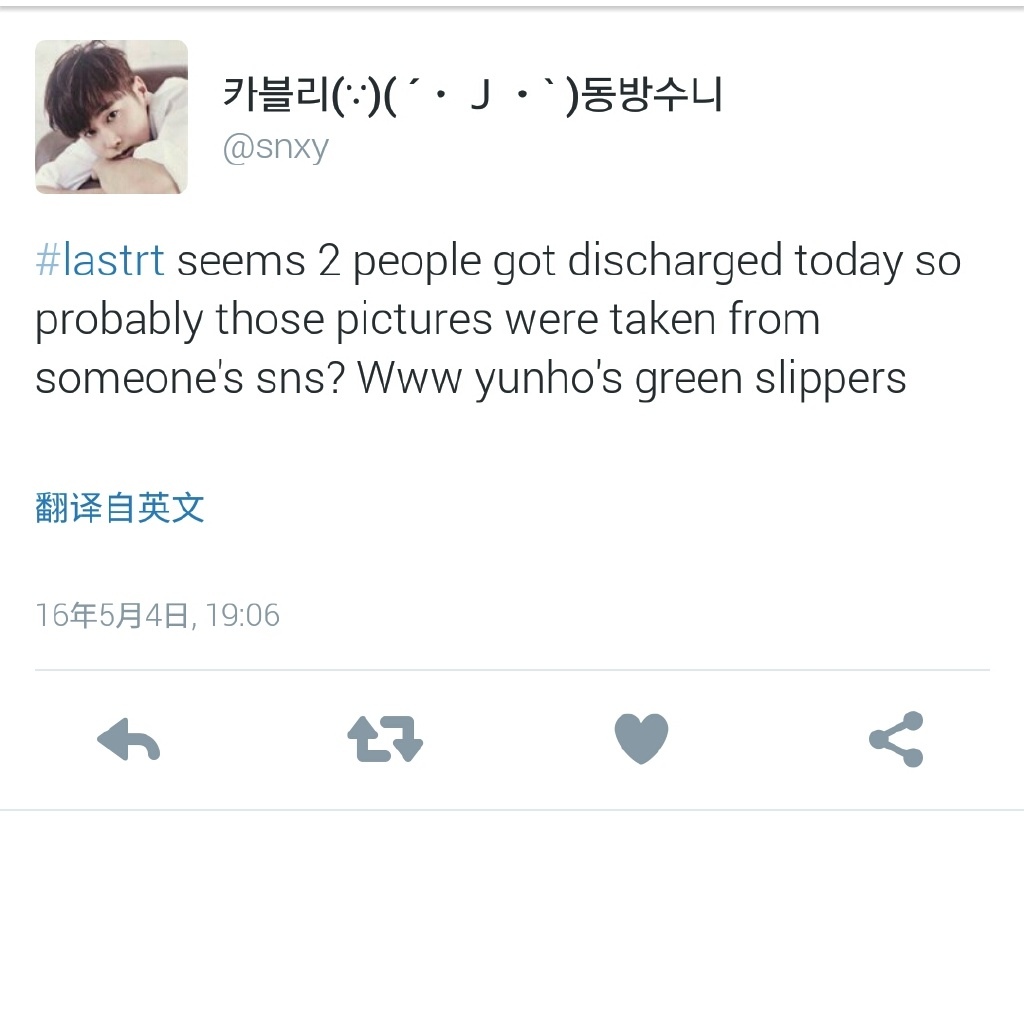Open the share icon for this tweet
The height and width of the screenshot is (1024, 1024).
tap(897, 739)
